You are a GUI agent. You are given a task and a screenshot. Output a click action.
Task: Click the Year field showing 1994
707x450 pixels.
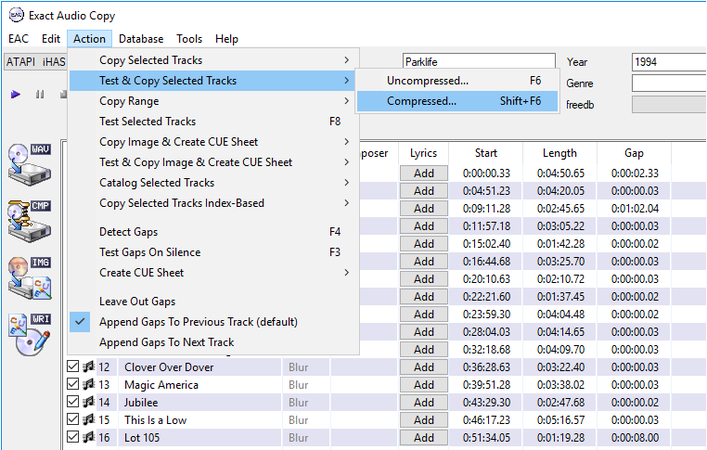(x=669, y=61)
